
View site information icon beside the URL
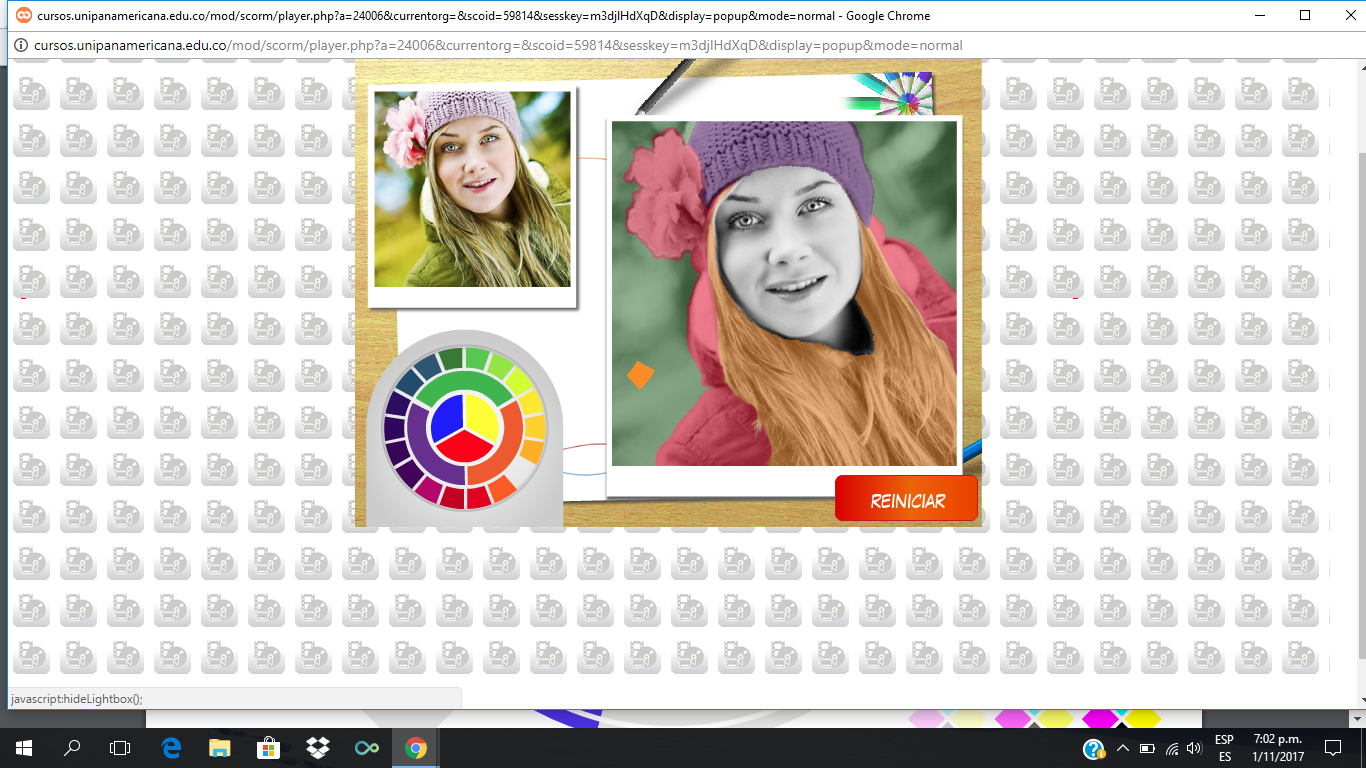pyautogui.click(x=21, y=45)
